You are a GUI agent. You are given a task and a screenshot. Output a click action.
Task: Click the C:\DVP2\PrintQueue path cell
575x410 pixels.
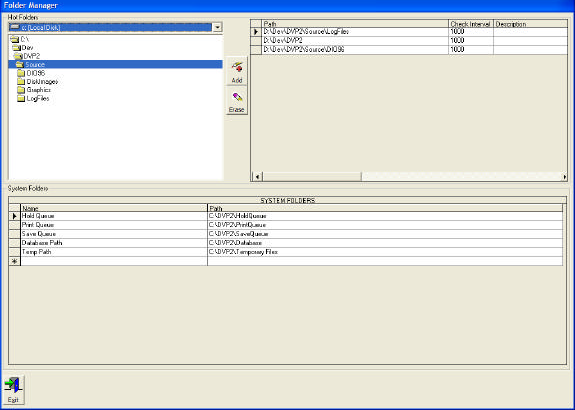click(385, 225)
